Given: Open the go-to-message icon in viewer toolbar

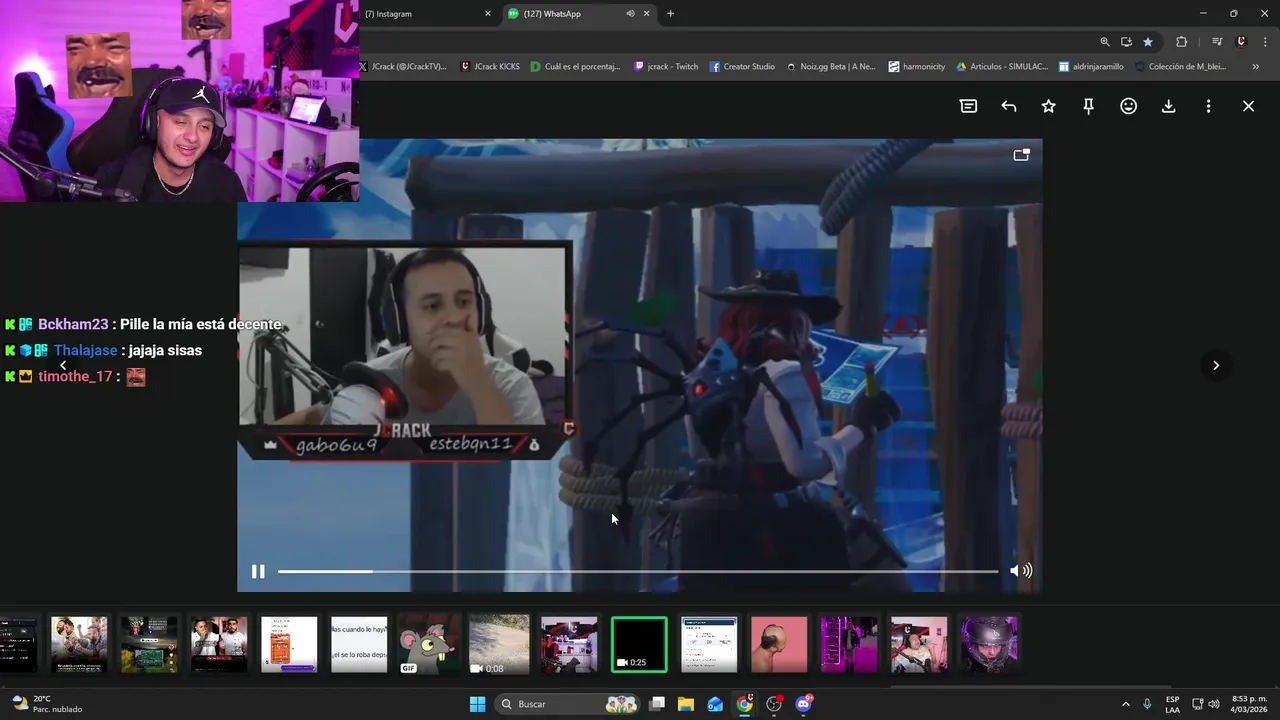Looking at the screenshot, I should tap(968, 106).
